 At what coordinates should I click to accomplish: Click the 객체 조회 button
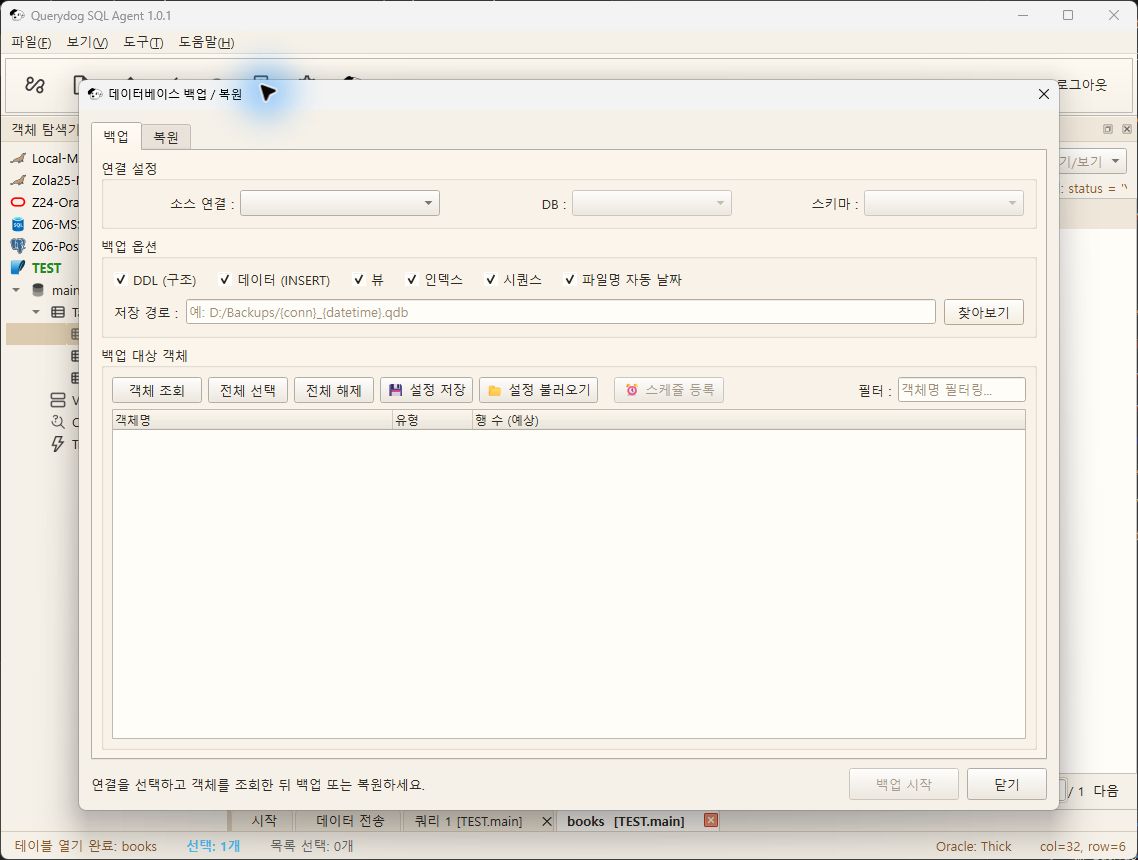[x=157, y=390]
